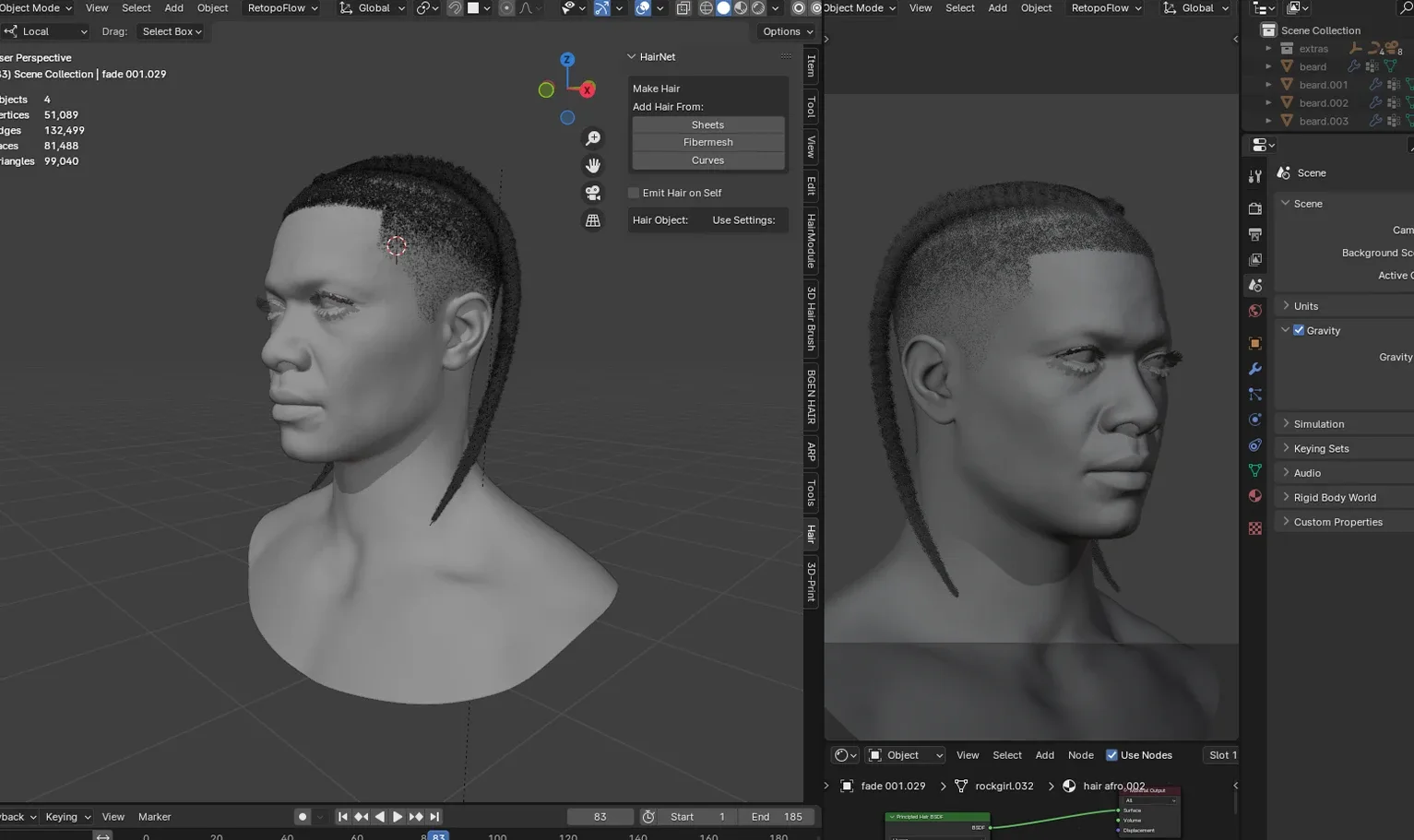Viewport: 1414px width, 840px height.
Task: Toggle the Use Nodes checkbox
Action: 1111,755
